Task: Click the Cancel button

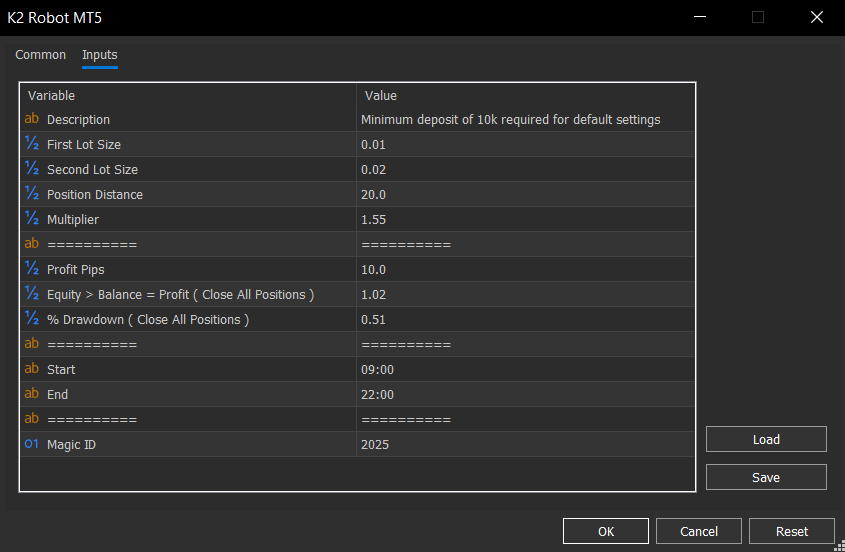Action: click(699, 532)
